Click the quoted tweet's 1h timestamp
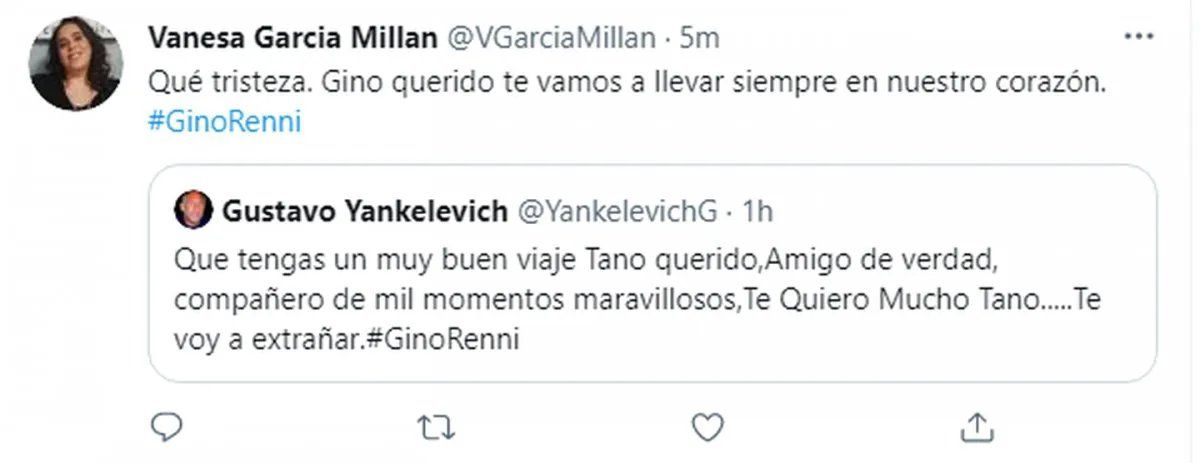This screenshot has height=463, width=1200. (760, 211)
